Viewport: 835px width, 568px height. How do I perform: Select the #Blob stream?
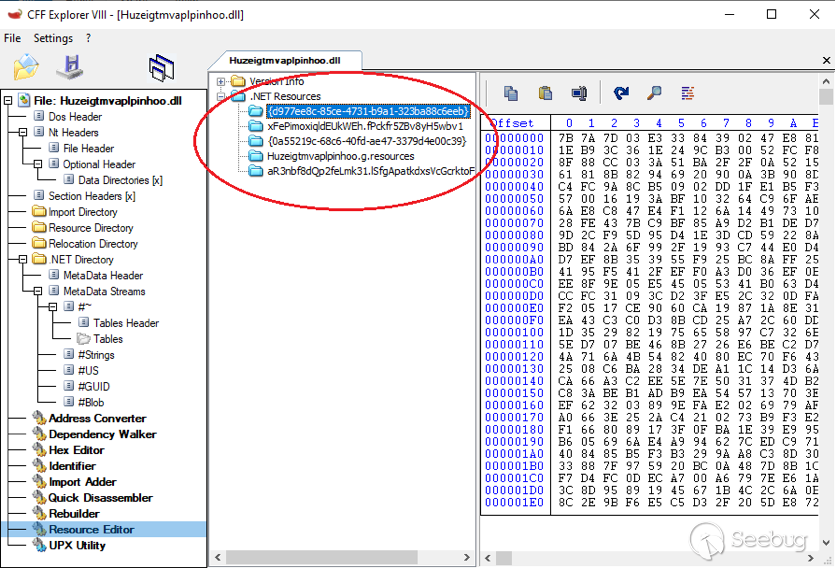91,402
